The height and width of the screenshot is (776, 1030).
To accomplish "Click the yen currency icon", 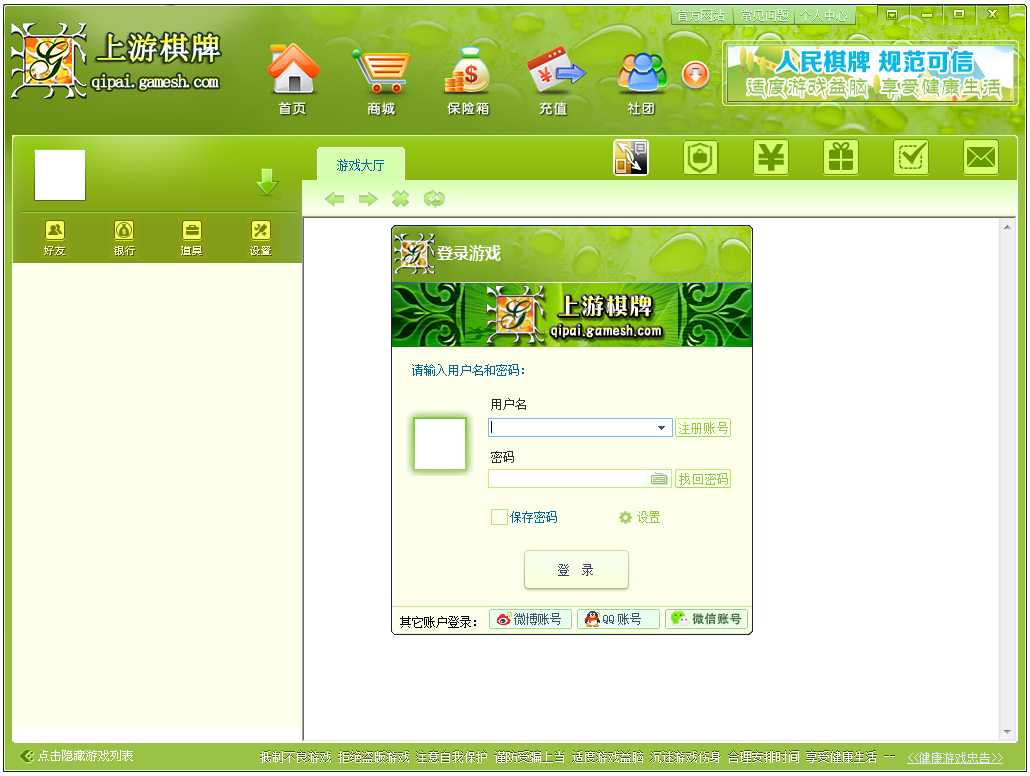I will [x=771, y=158].
